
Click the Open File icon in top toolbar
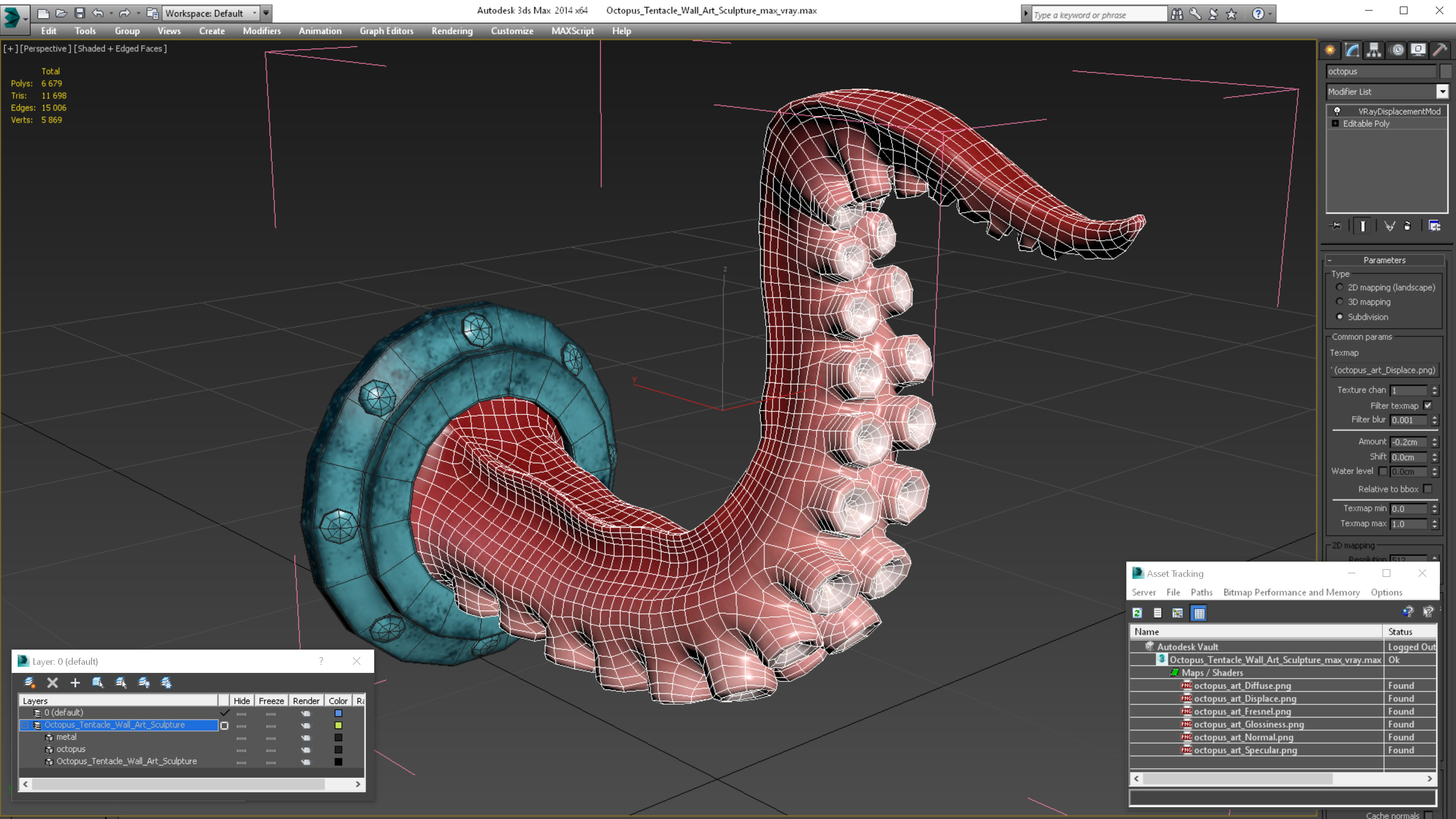click(x=61, y=13)
